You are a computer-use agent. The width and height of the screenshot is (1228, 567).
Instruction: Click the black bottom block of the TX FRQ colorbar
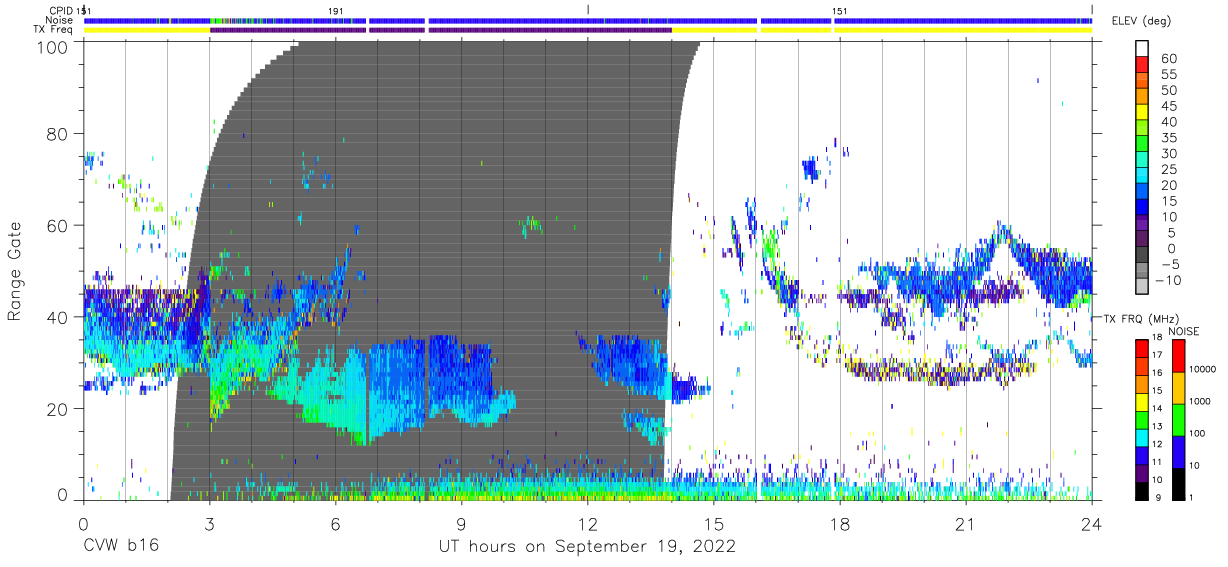(1142, 490)
